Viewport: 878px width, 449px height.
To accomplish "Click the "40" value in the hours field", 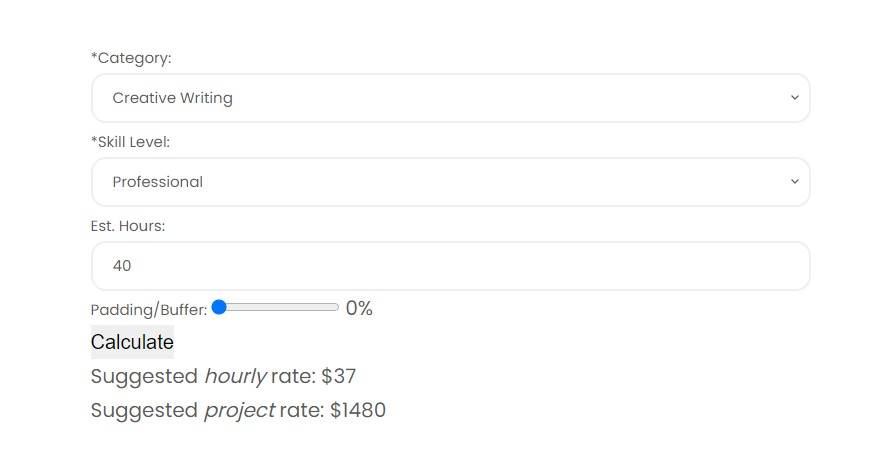I will (122, 266).
